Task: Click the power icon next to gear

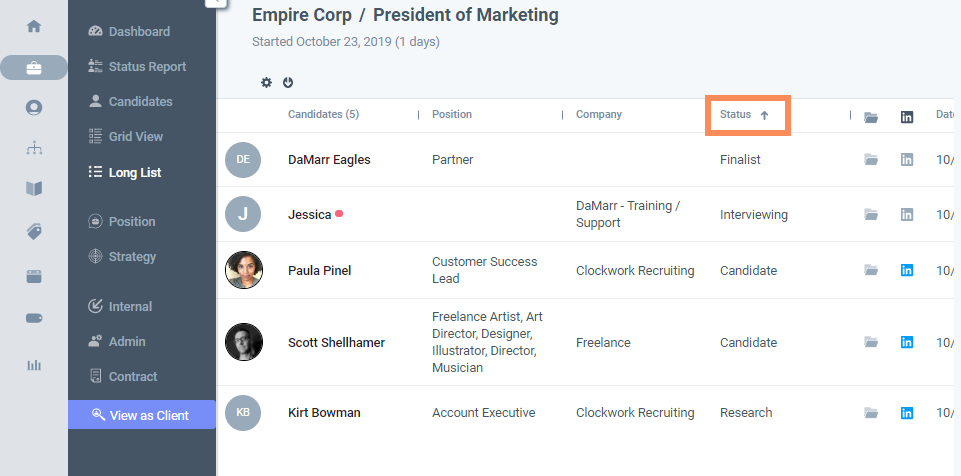Action: 288,82
